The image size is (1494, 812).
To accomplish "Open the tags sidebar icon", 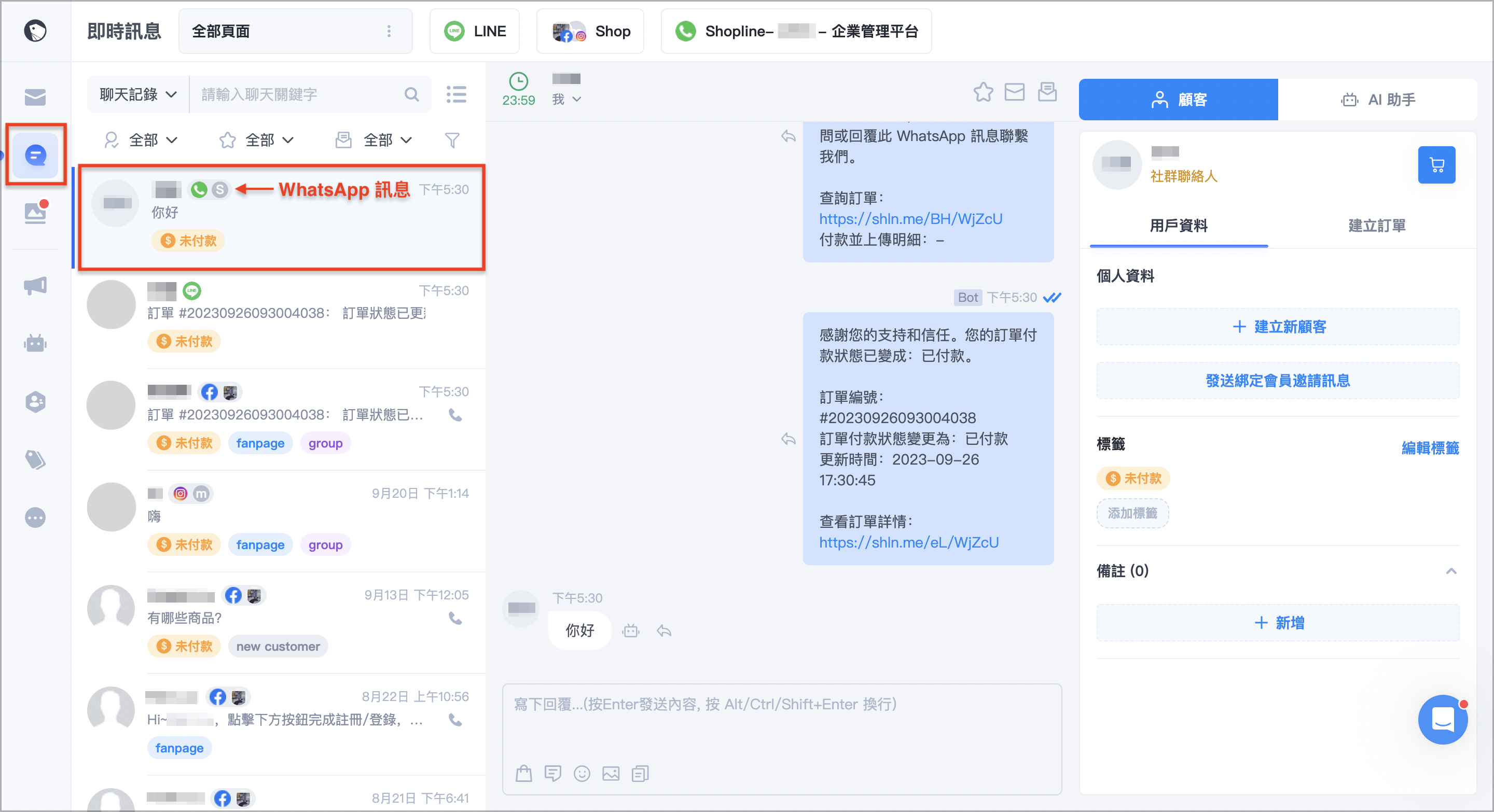I will click(35, 459).
